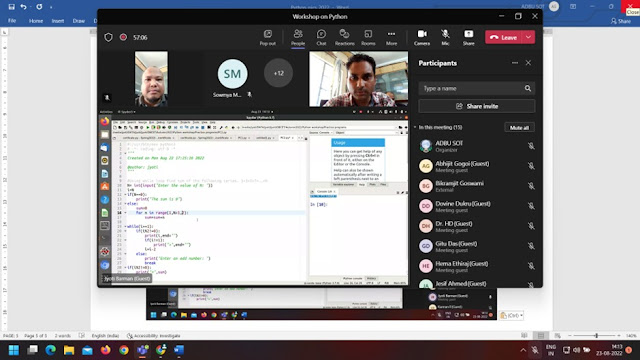The width and height of the screenshot is (640, 360).
Task: Select the Sowmya M. avatar tile
Action: (x=232, y=74)
